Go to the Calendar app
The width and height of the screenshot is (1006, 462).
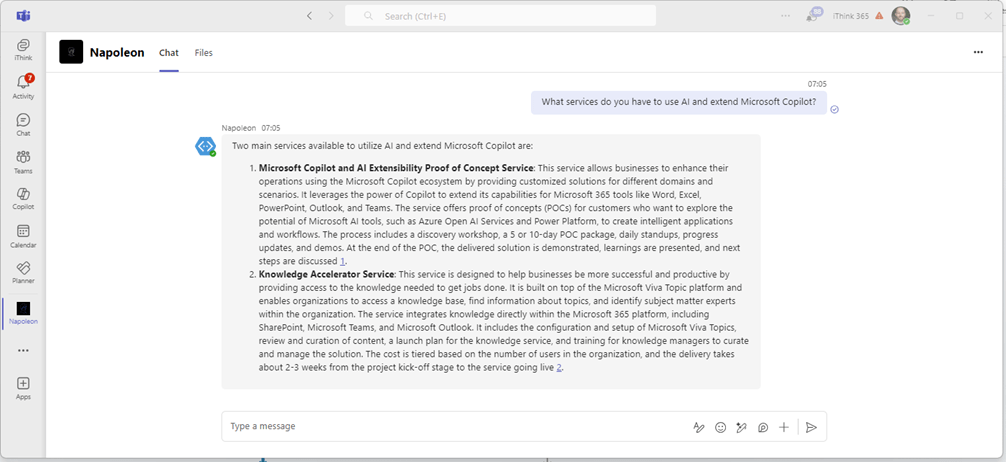coord(22,235)
